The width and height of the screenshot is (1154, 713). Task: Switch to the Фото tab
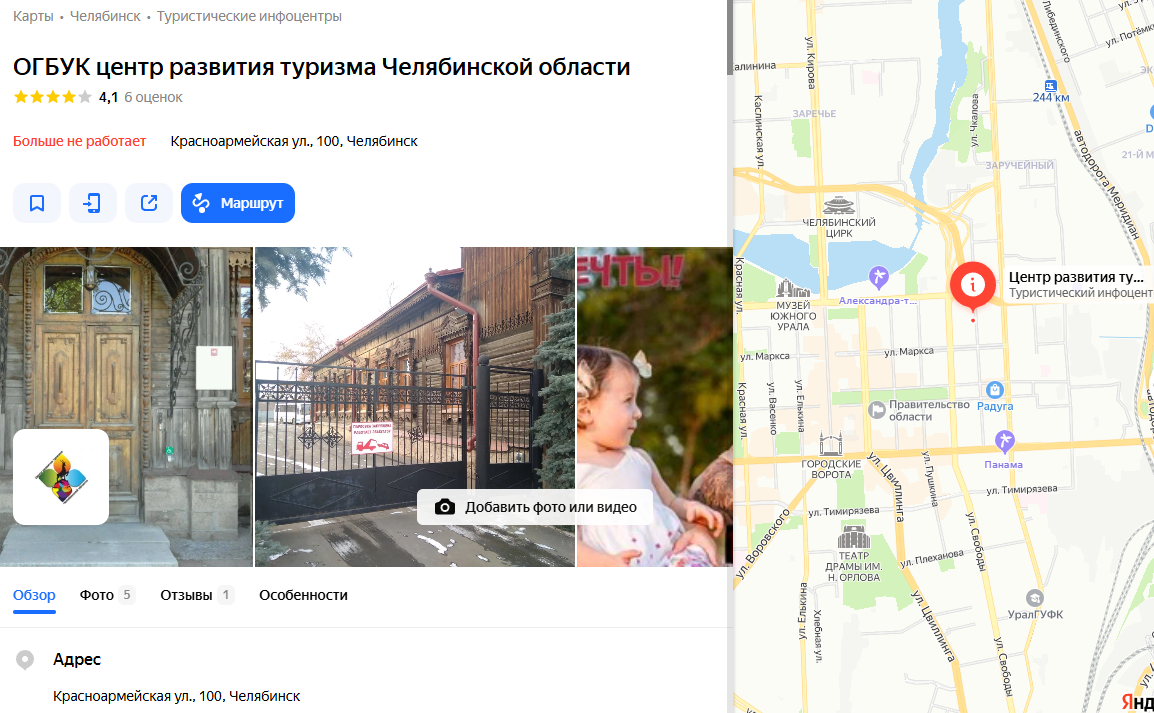click(x=107, y=595)
